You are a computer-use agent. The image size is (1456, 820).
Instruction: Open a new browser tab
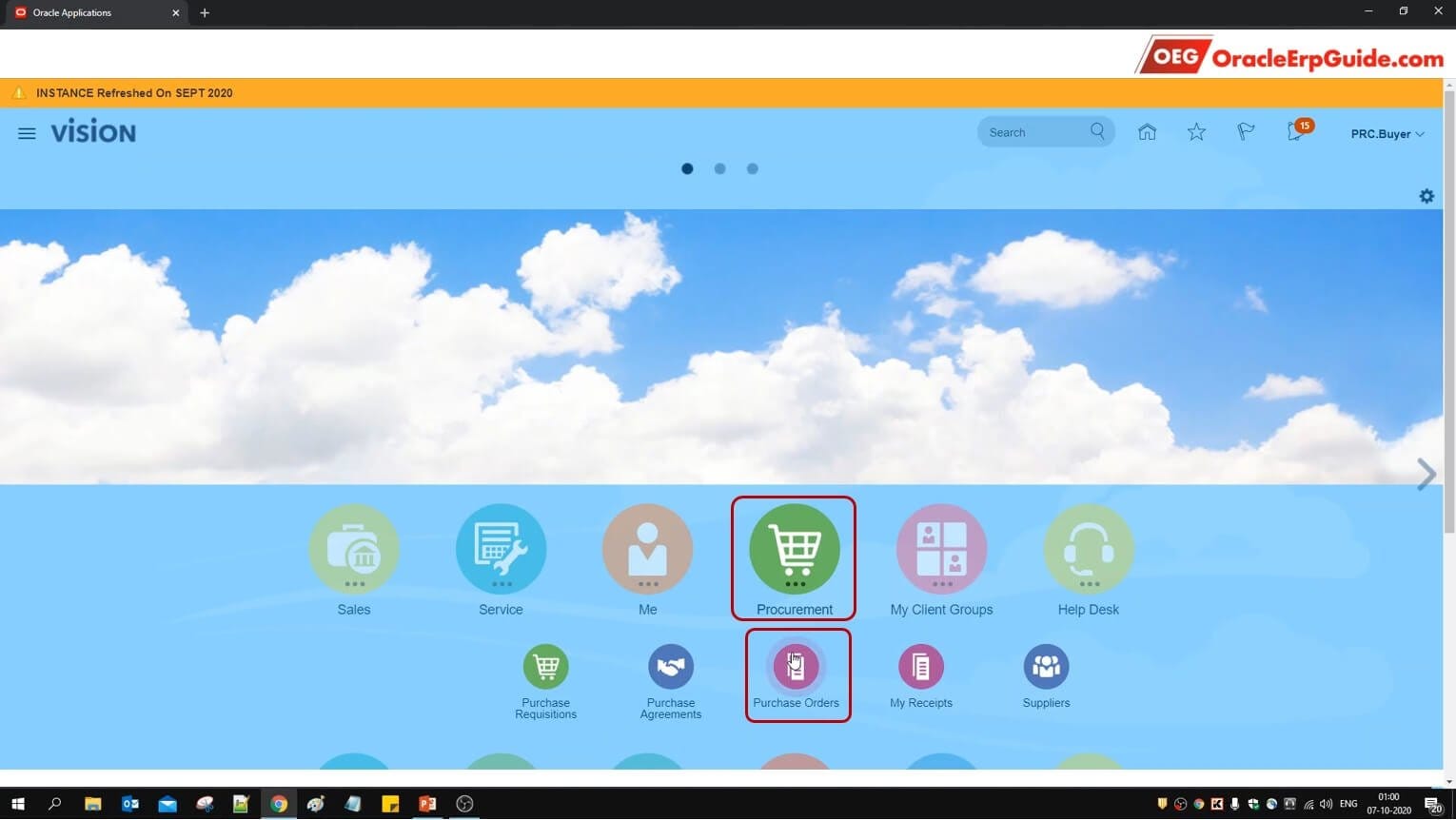(x=205, y=13)
